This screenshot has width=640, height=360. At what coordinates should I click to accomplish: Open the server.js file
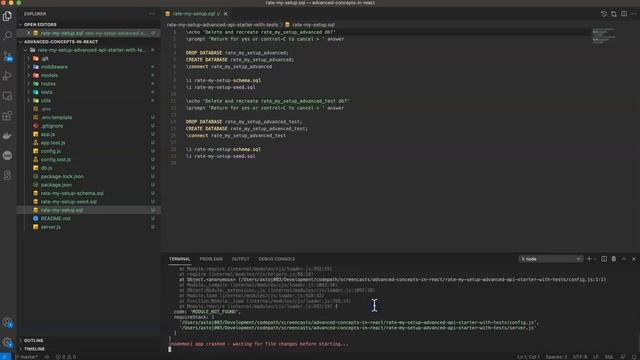point(51,227)
